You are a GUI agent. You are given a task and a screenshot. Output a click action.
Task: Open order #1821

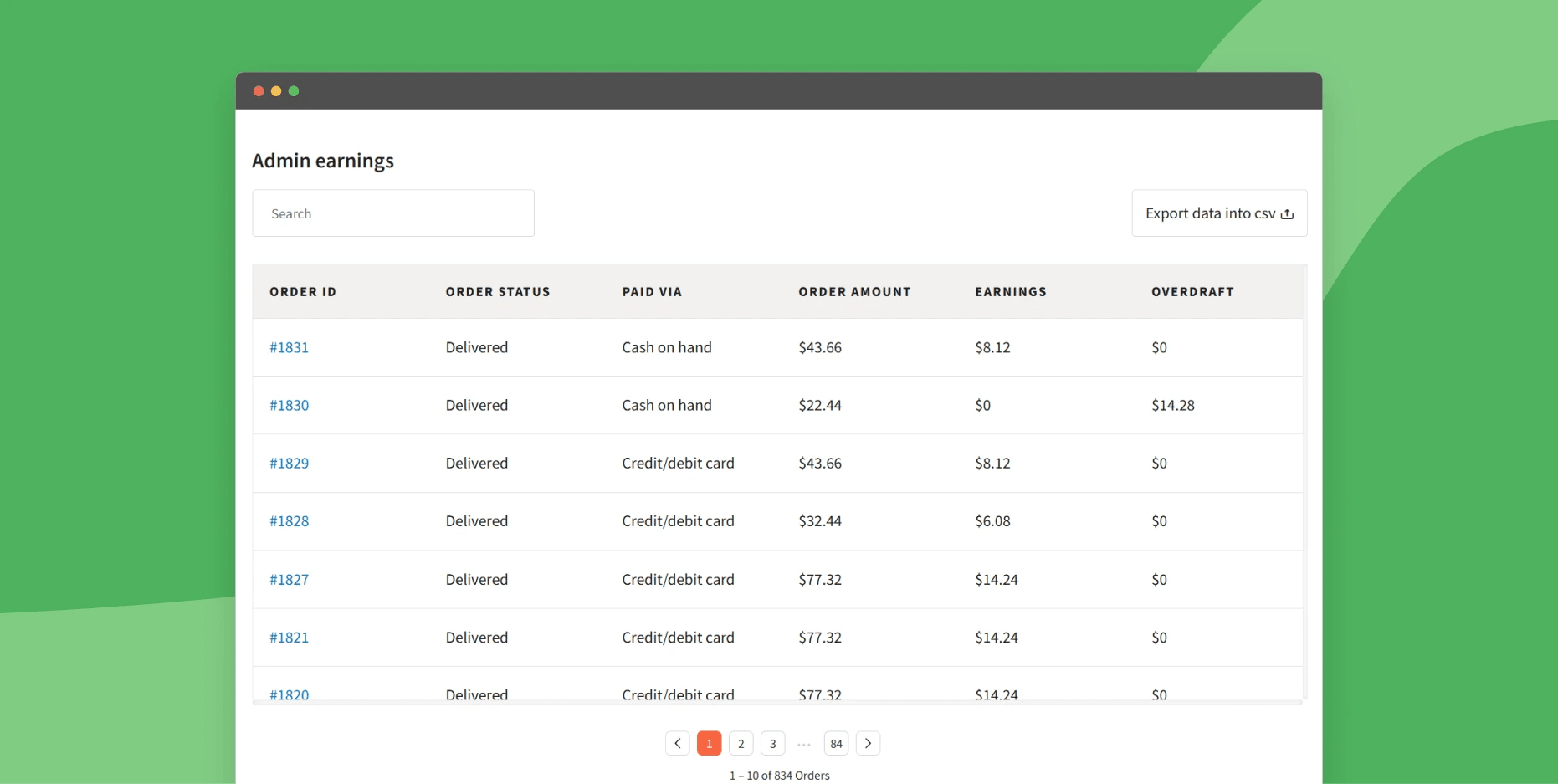click(x=289, y=637)
